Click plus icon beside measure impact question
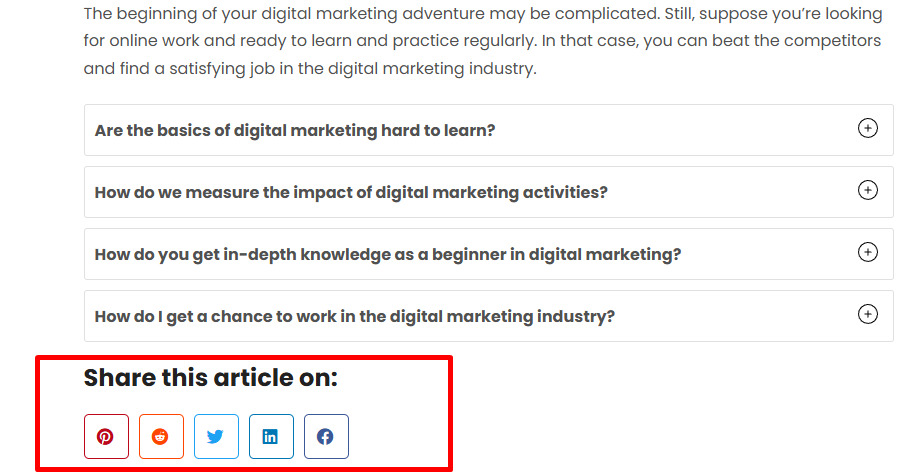This screenshot has width=908, height=472. click(x=868, y=191)
